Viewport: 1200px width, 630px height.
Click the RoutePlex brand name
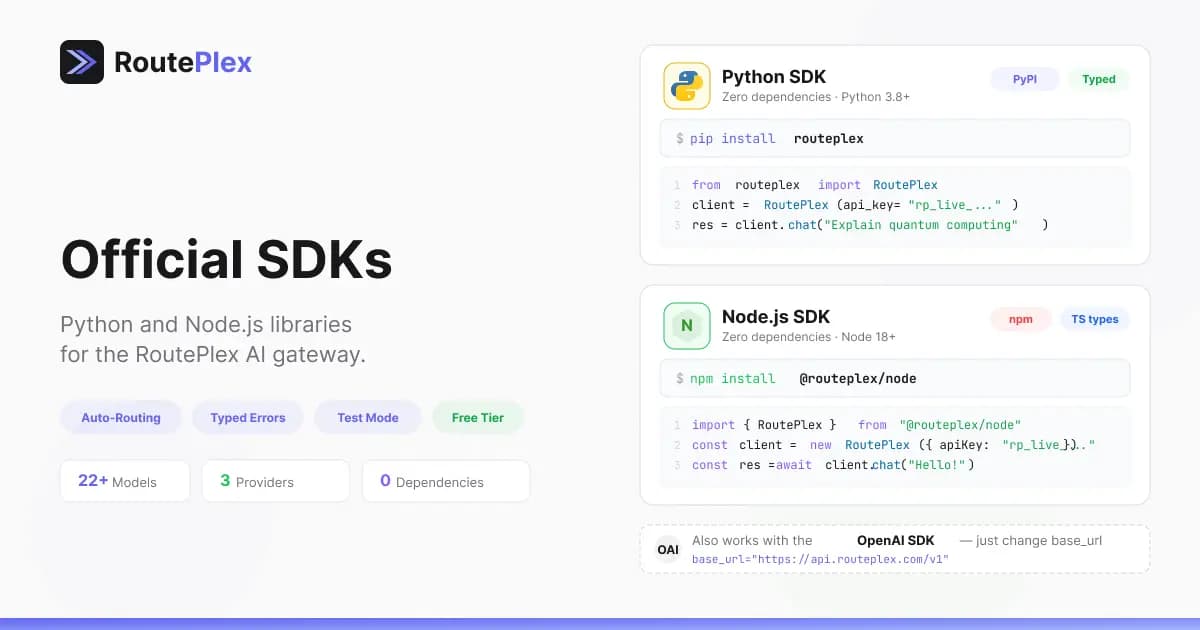[183, 62]
